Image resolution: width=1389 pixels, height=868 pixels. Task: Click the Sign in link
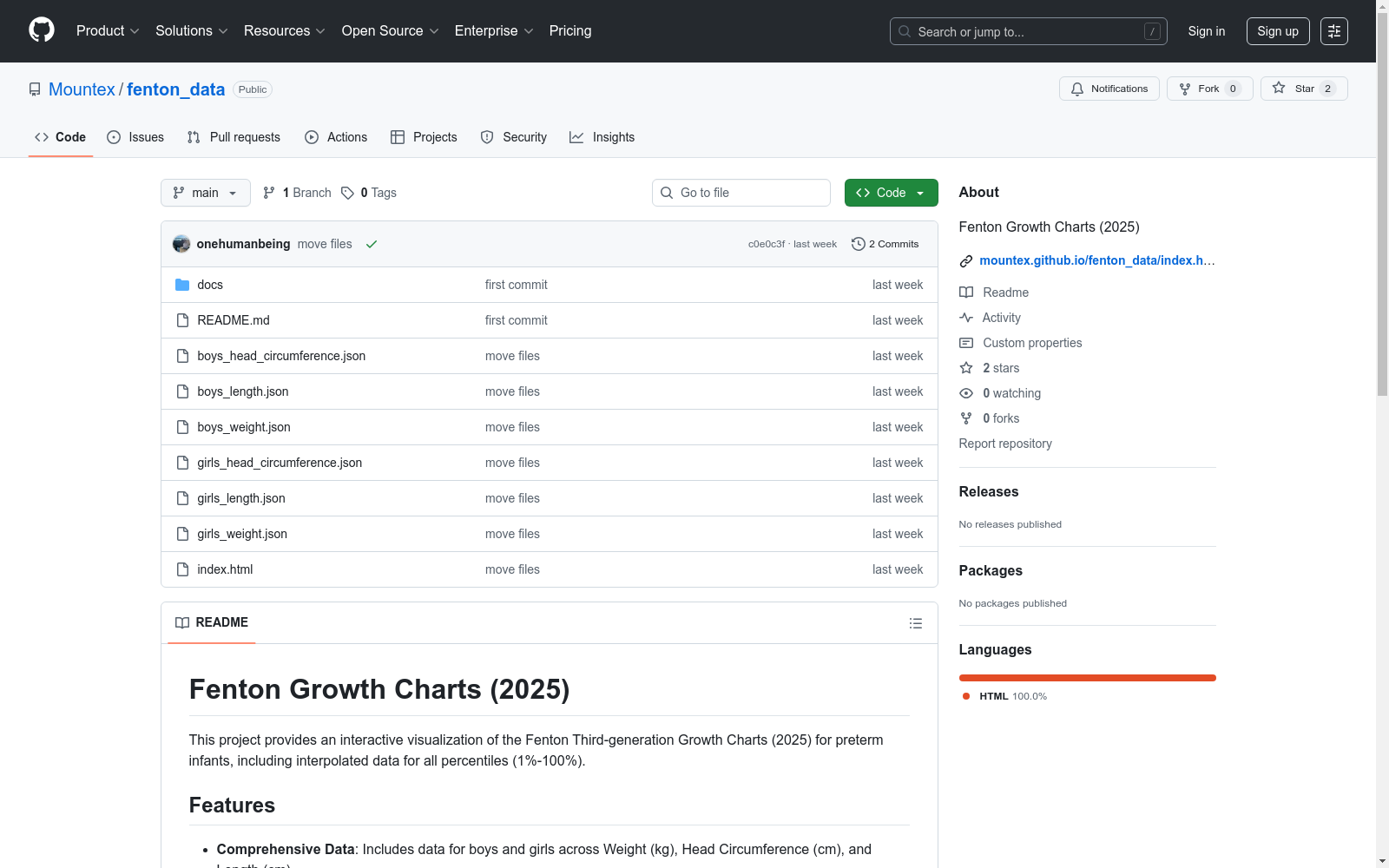(x=1207, y=31)
